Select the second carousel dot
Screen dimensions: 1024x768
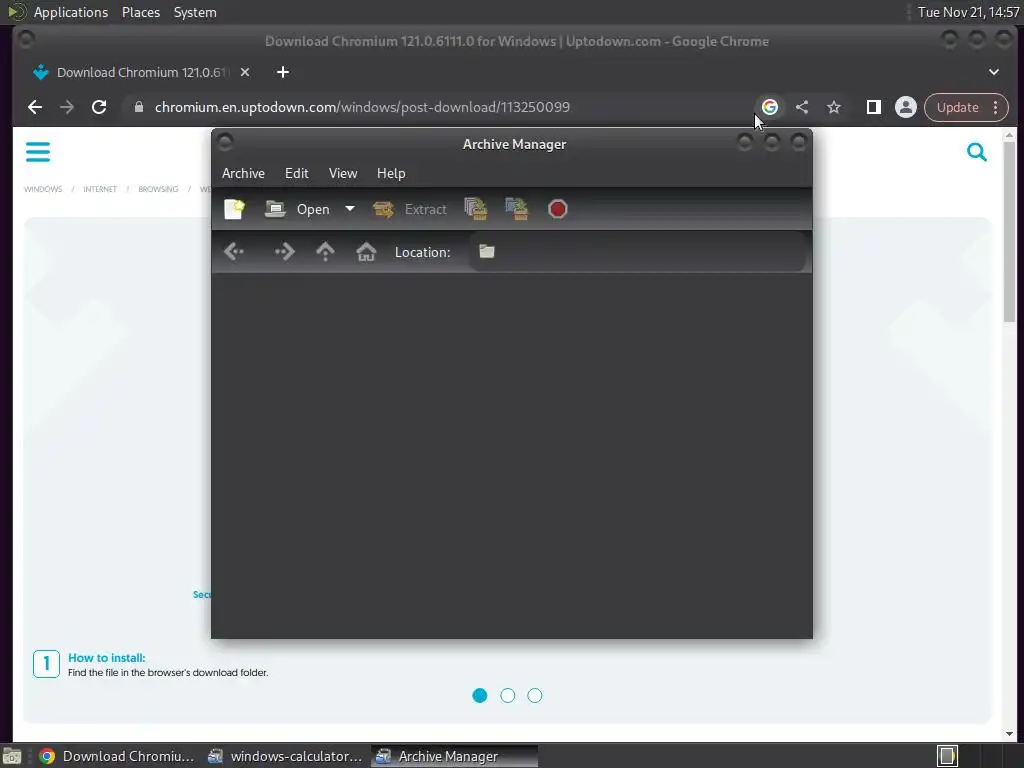pos(507,696)
